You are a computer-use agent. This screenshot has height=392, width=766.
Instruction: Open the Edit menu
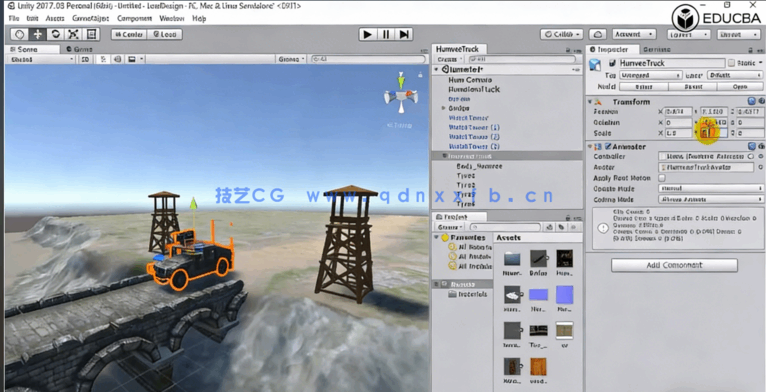point(32,18)
